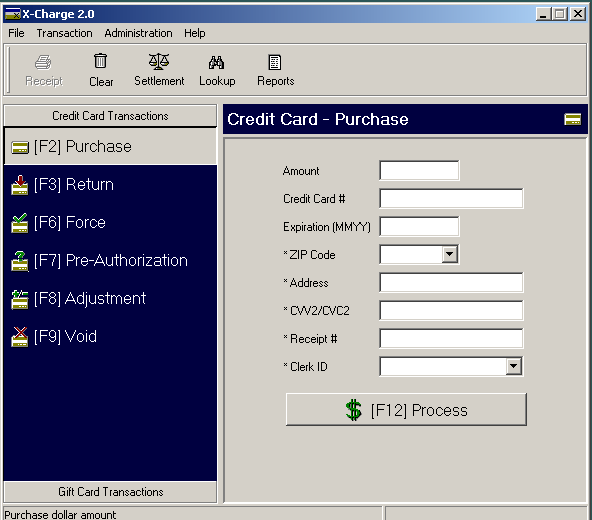This screenshot has width=592, height=520.
Task: Click into the Credit Card # field
Action: coord(451,199)
